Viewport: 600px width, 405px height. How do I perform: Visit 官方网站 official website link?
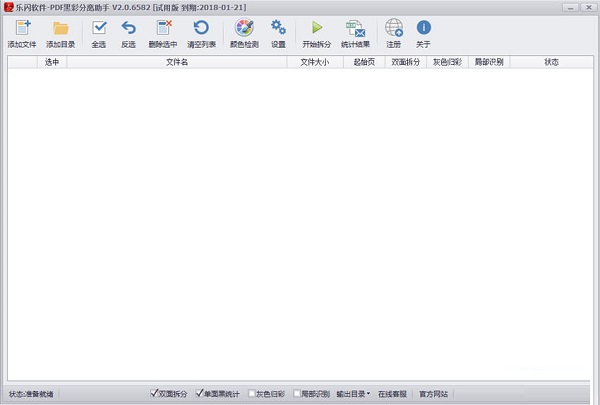pyautogui.click(x=433, y=394)
